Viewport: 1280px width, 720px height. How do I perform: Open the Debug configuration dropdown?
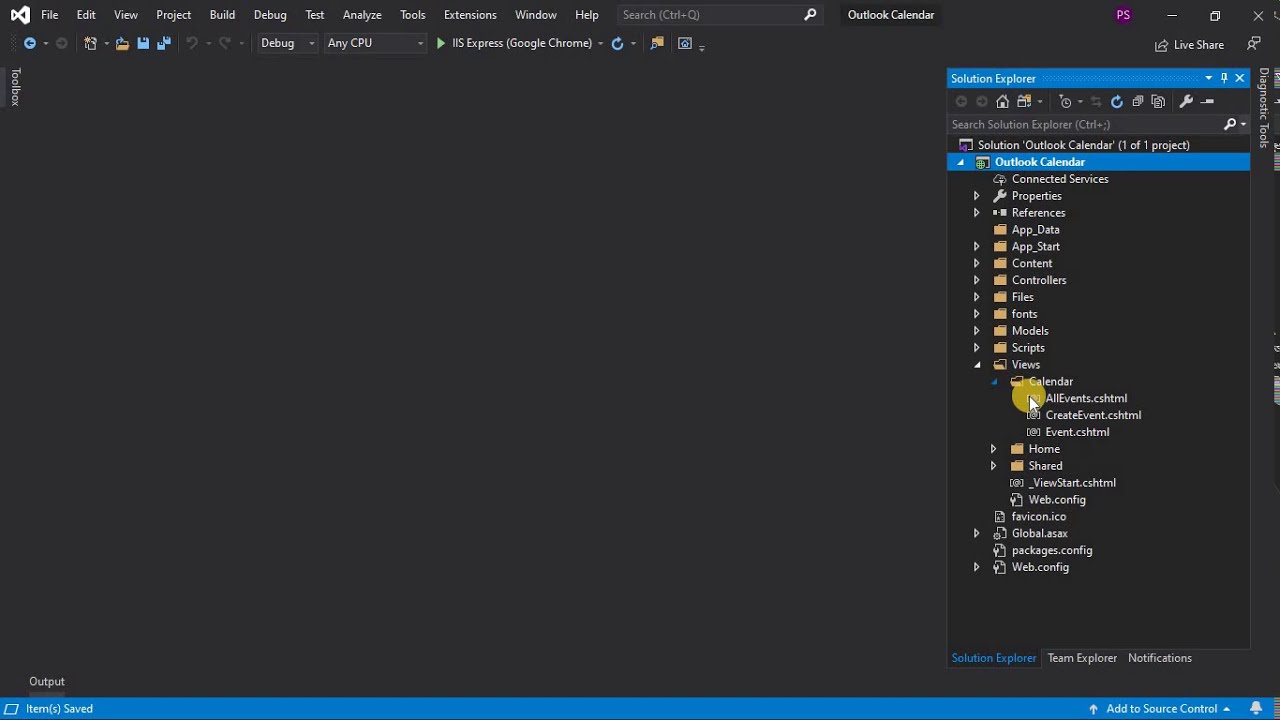(x=287, y=43)
